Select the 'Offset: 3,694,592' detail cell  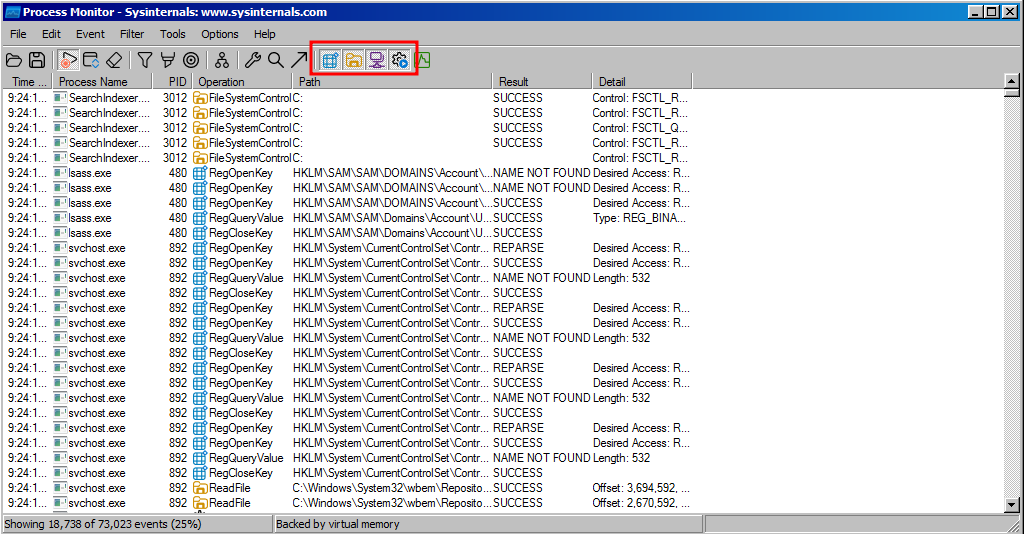pos(641,488)
